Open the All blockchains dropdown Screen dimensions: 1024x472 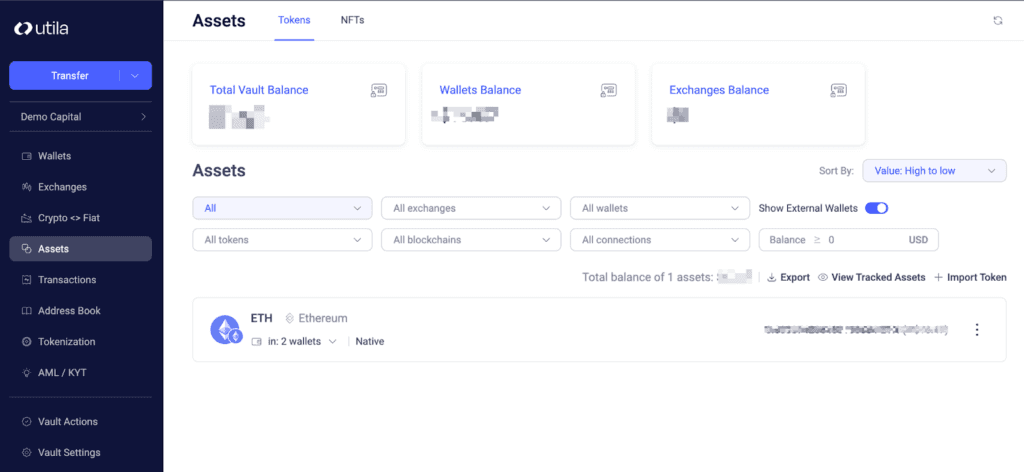471,240
